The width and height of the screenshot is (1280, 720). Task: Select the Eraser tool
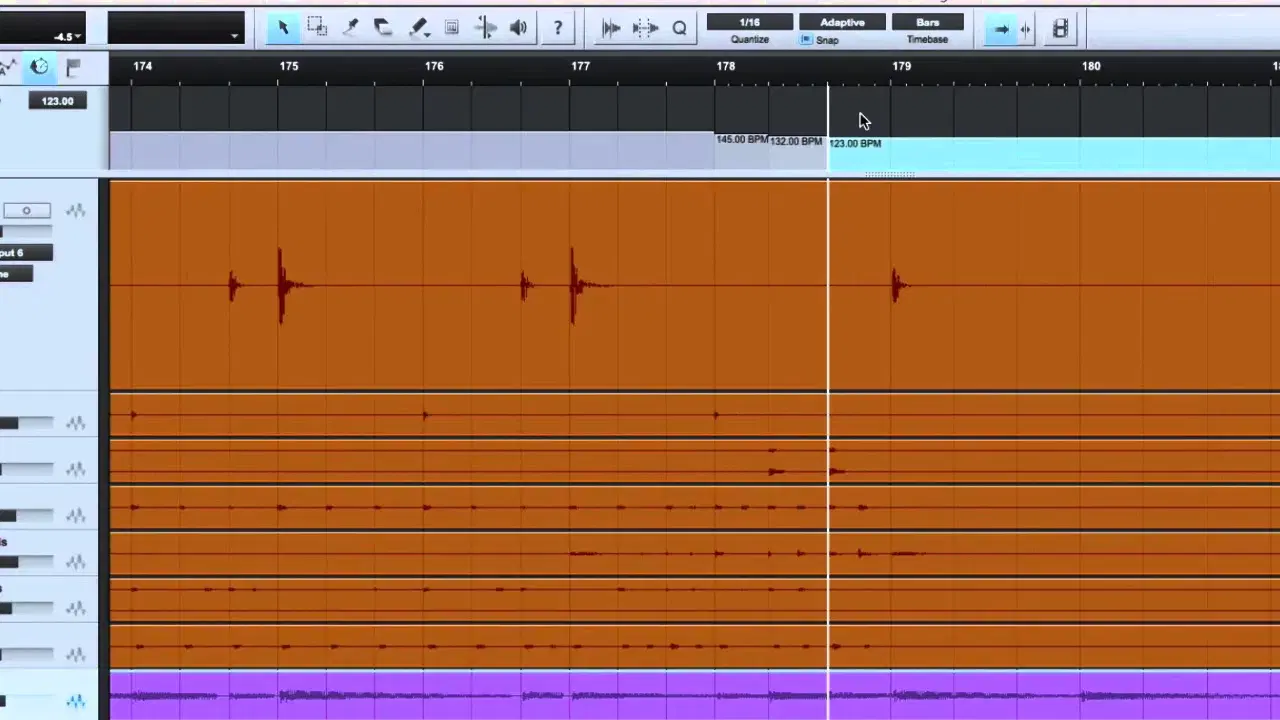point(383,28)
